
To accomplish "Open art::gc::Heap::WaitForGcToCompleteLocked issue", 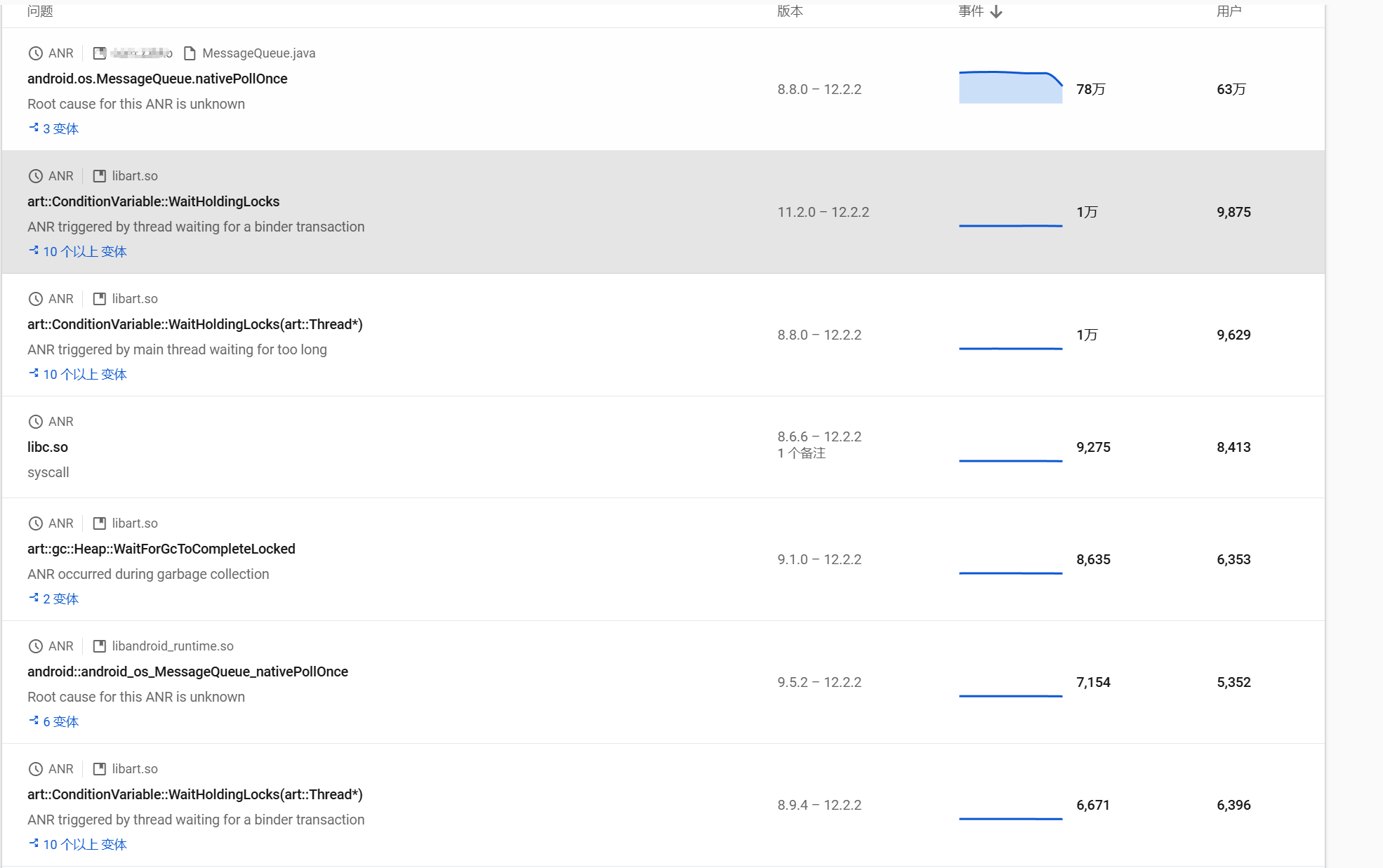I will point(161,549).
